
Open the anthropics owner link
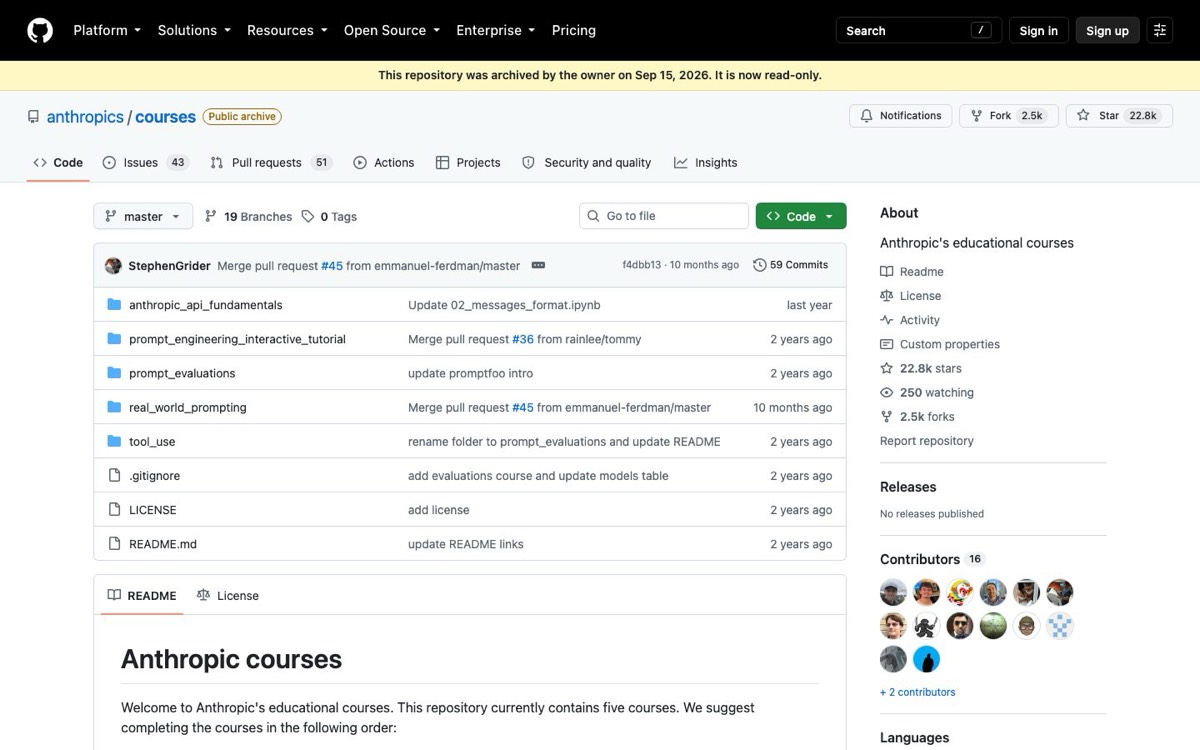pyautogui.click(x=85, y=117)
